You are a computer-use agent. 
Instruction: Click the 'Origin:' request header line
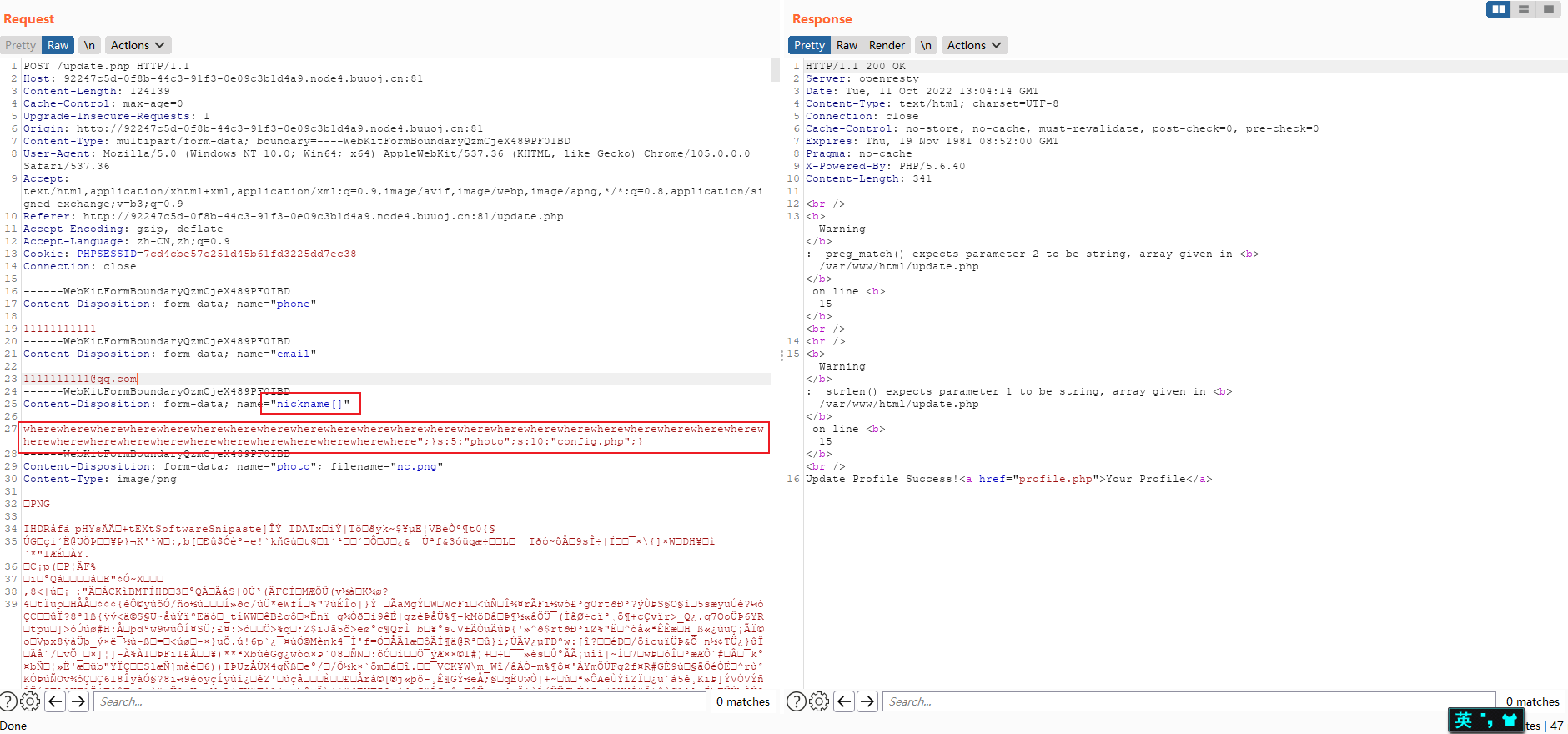click(253, 128)
